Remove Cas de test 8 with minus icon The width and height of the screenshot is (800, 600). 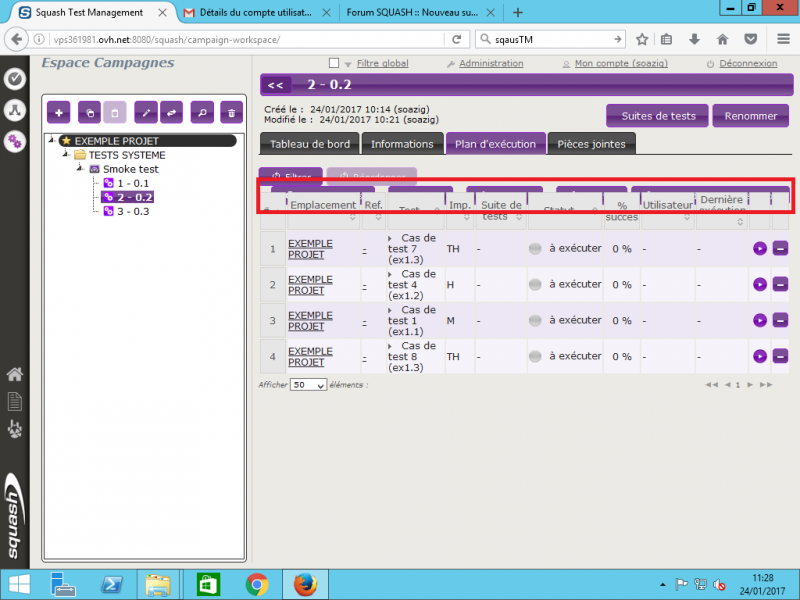pos(780,356)
